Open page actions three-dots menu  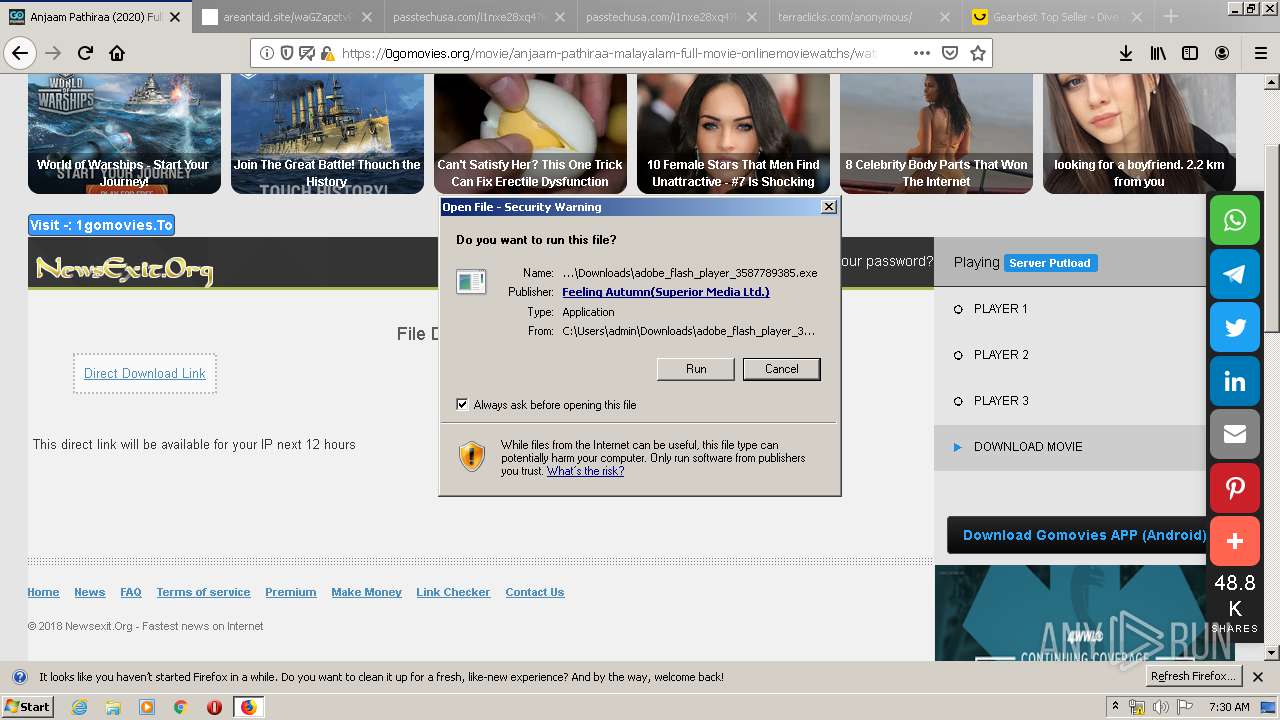(x=921, y=53)
